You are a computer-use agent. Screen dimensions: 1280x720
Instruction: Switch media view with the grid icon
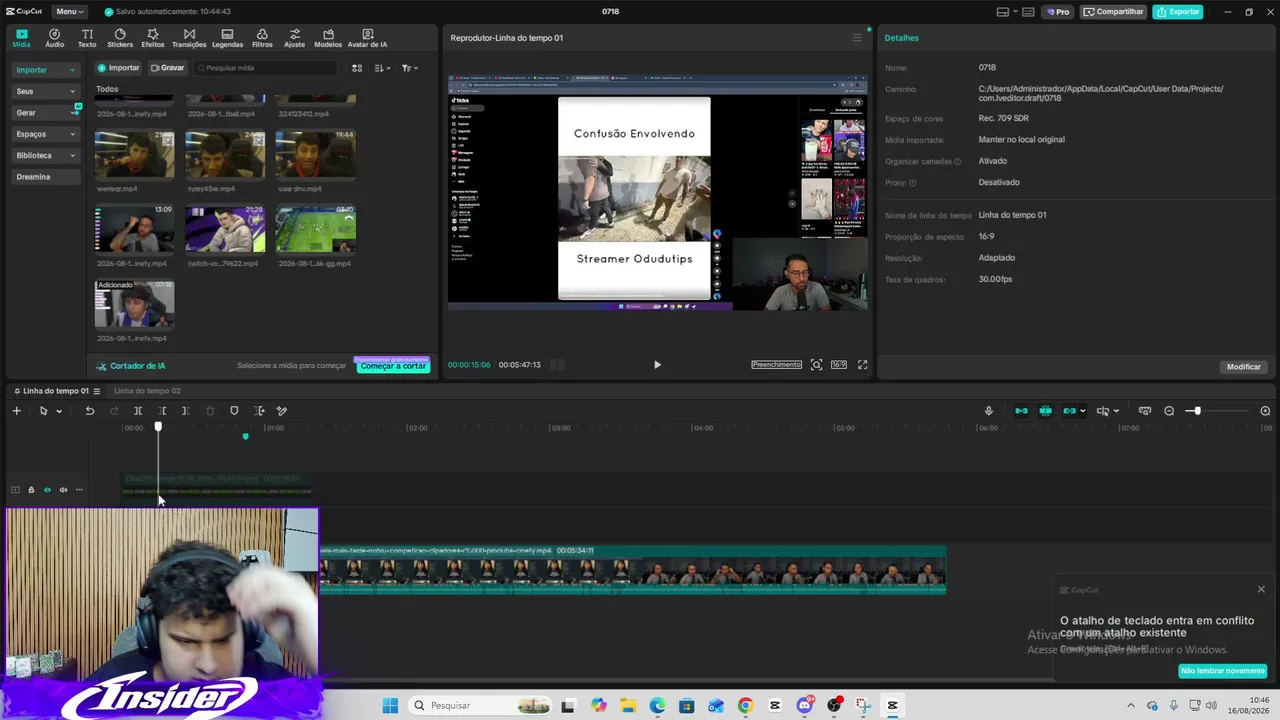(357, 68)
